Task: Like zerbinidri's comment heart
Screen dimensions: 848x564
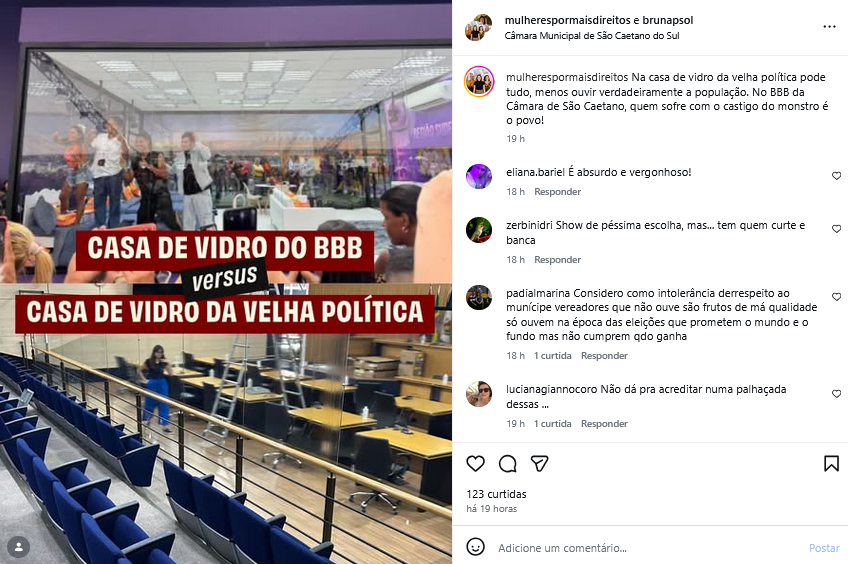Action: point(836,229)
